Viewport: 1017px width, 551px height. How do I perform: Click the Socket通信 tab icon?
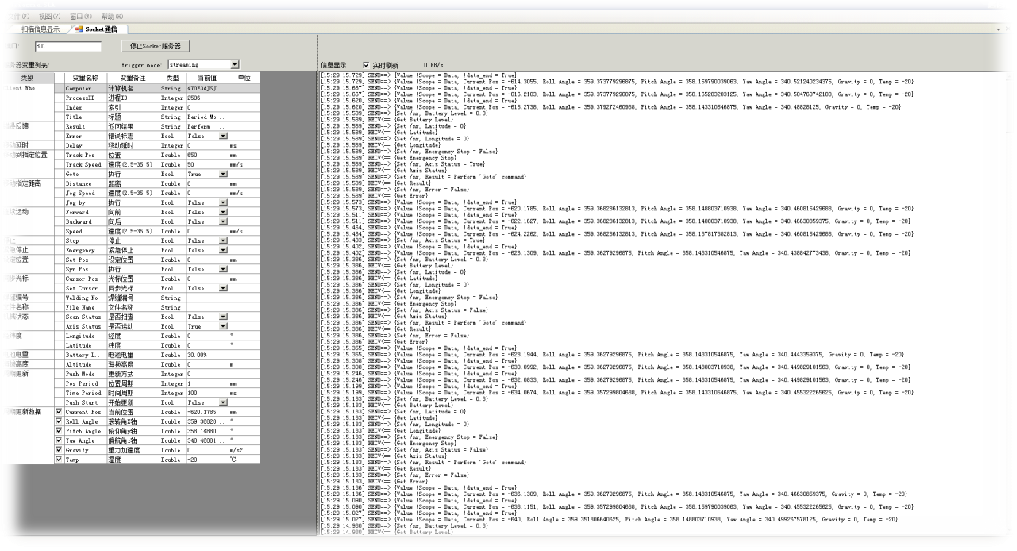coord(79,29)
